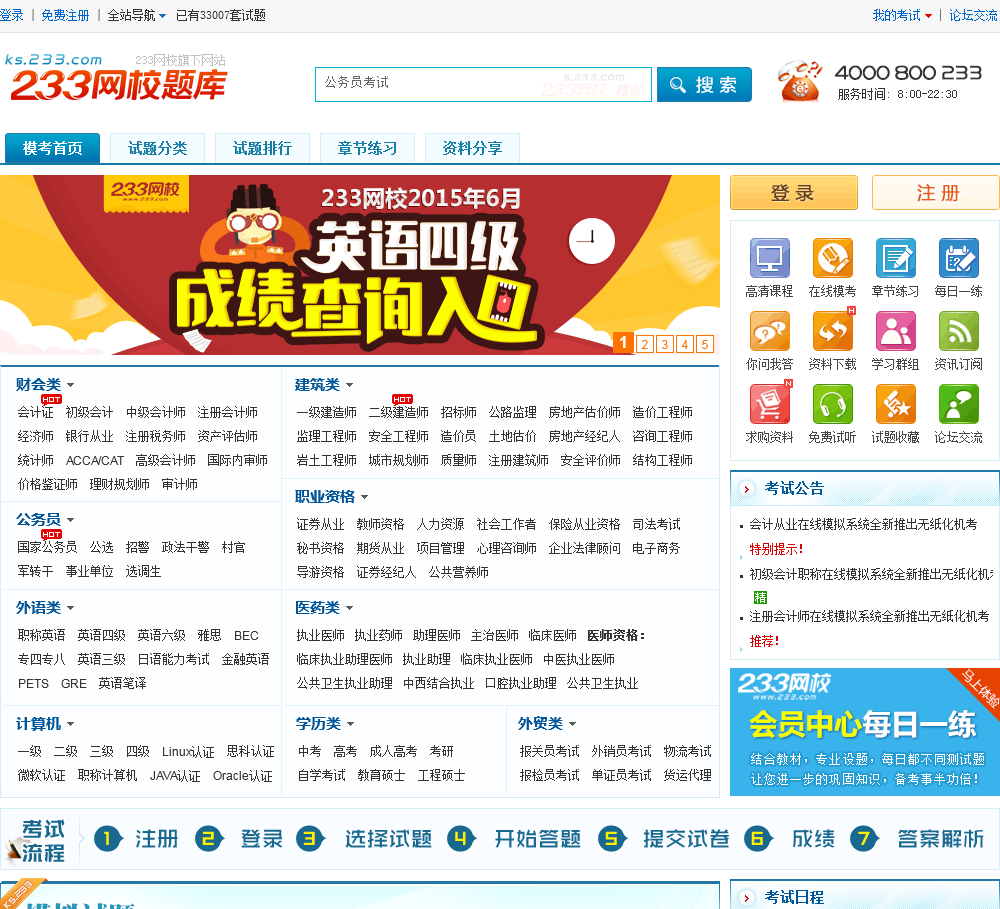Image resolution: width=1000 pixels, height=909 pixels.
Task: Open the 每日一练 calendar icon
Action: click(959, 258)
